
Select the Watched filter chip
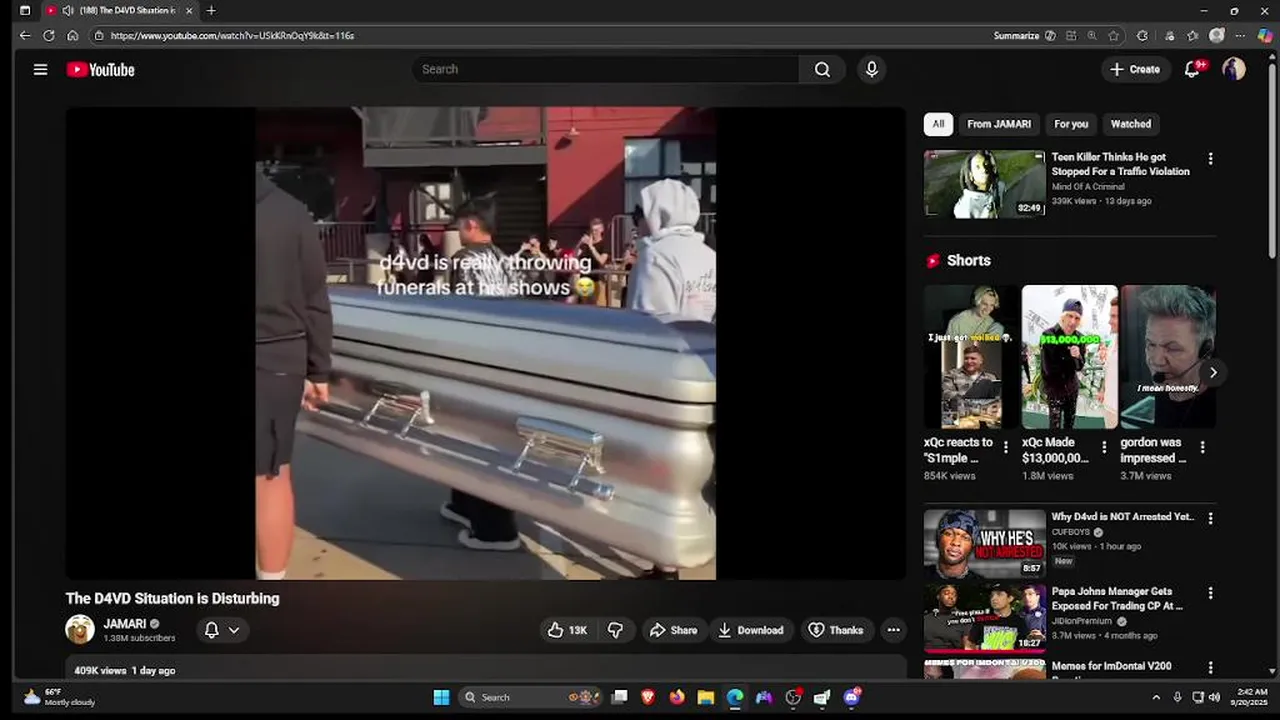point(1131,124)
